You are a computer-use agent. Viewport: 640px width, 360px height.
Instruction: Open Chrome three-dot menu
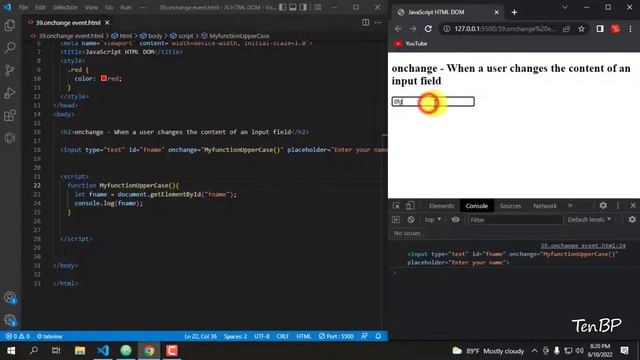(630, 29)
